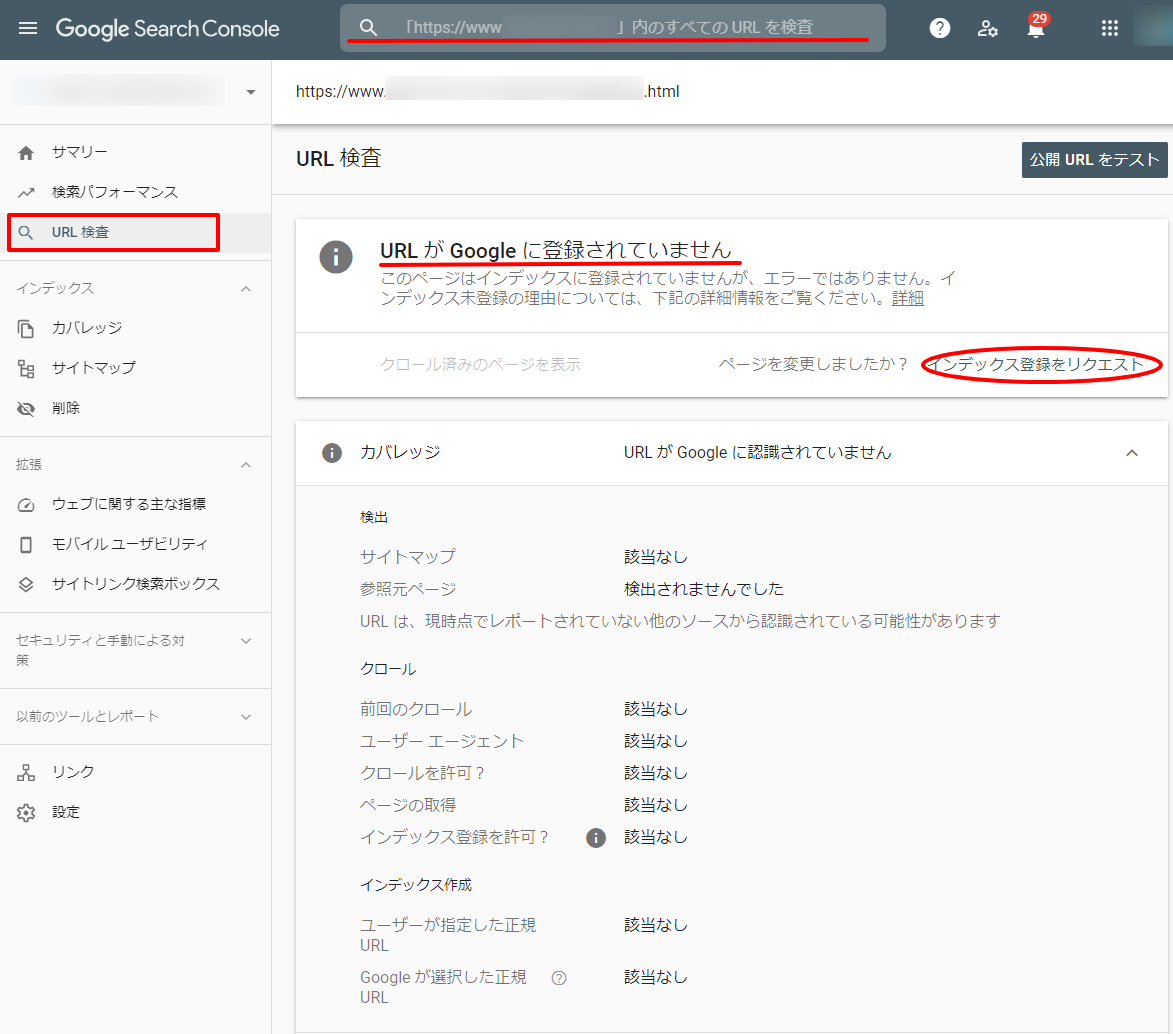1173x1034 pixels.
Task: Click the リンク network icon
Action: pyautogui.click(x=26, y=772)
